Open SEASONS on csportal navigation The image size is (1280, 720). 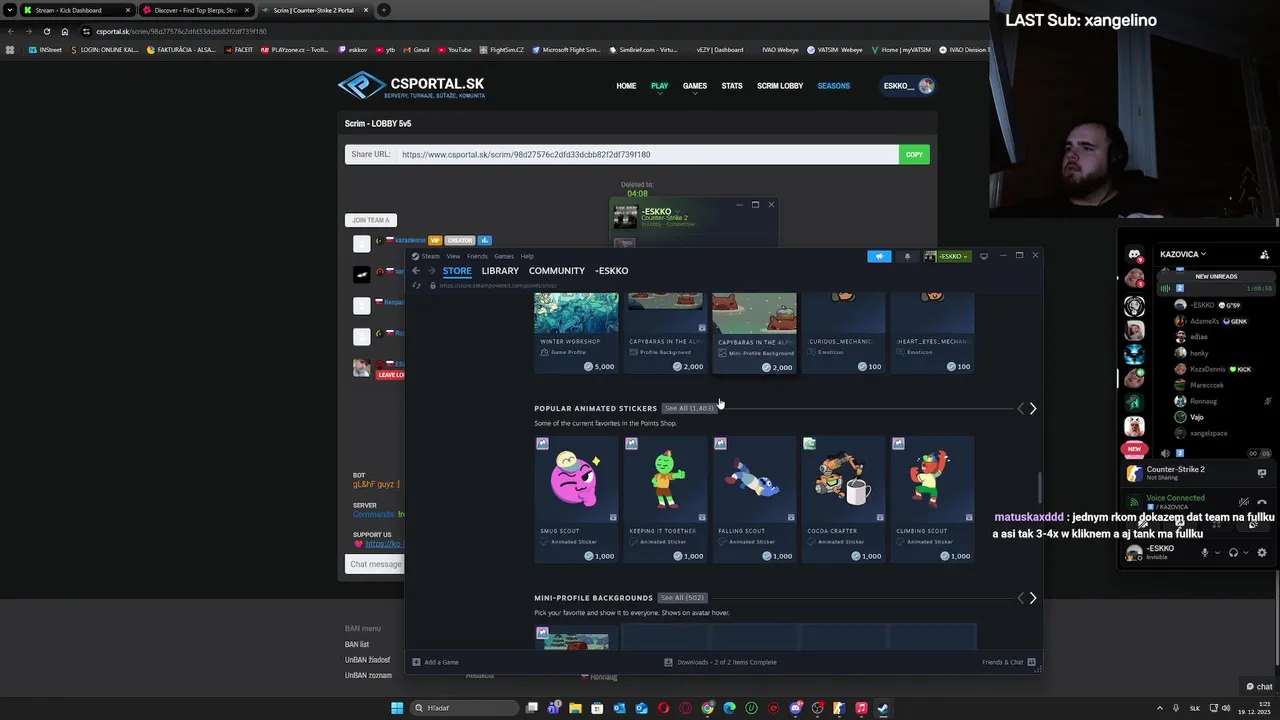click(x=834, y=86)
